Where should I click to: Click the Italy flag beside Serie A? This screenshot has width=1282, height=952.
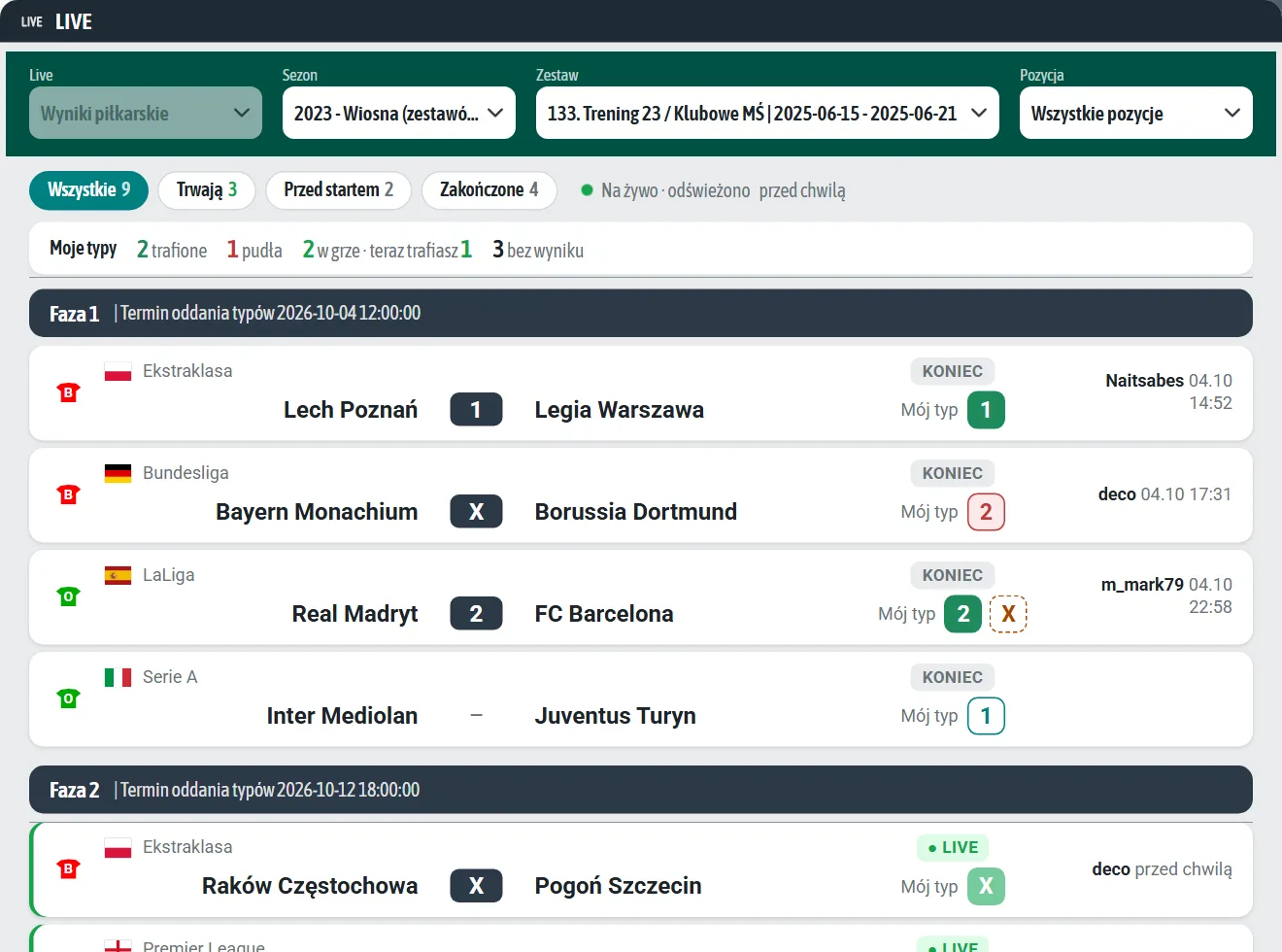click(118, 677)
